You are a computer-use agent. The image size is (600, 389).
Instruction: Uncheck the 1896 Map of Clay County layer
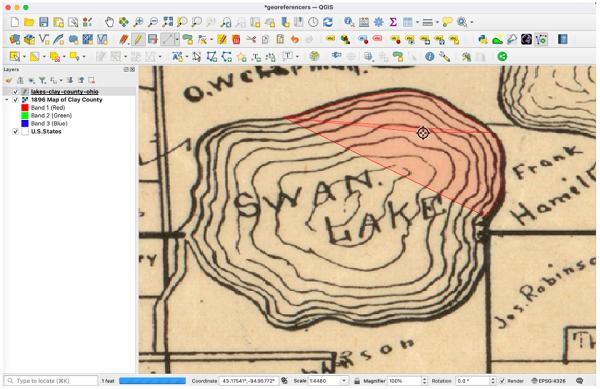click(15, 100)
